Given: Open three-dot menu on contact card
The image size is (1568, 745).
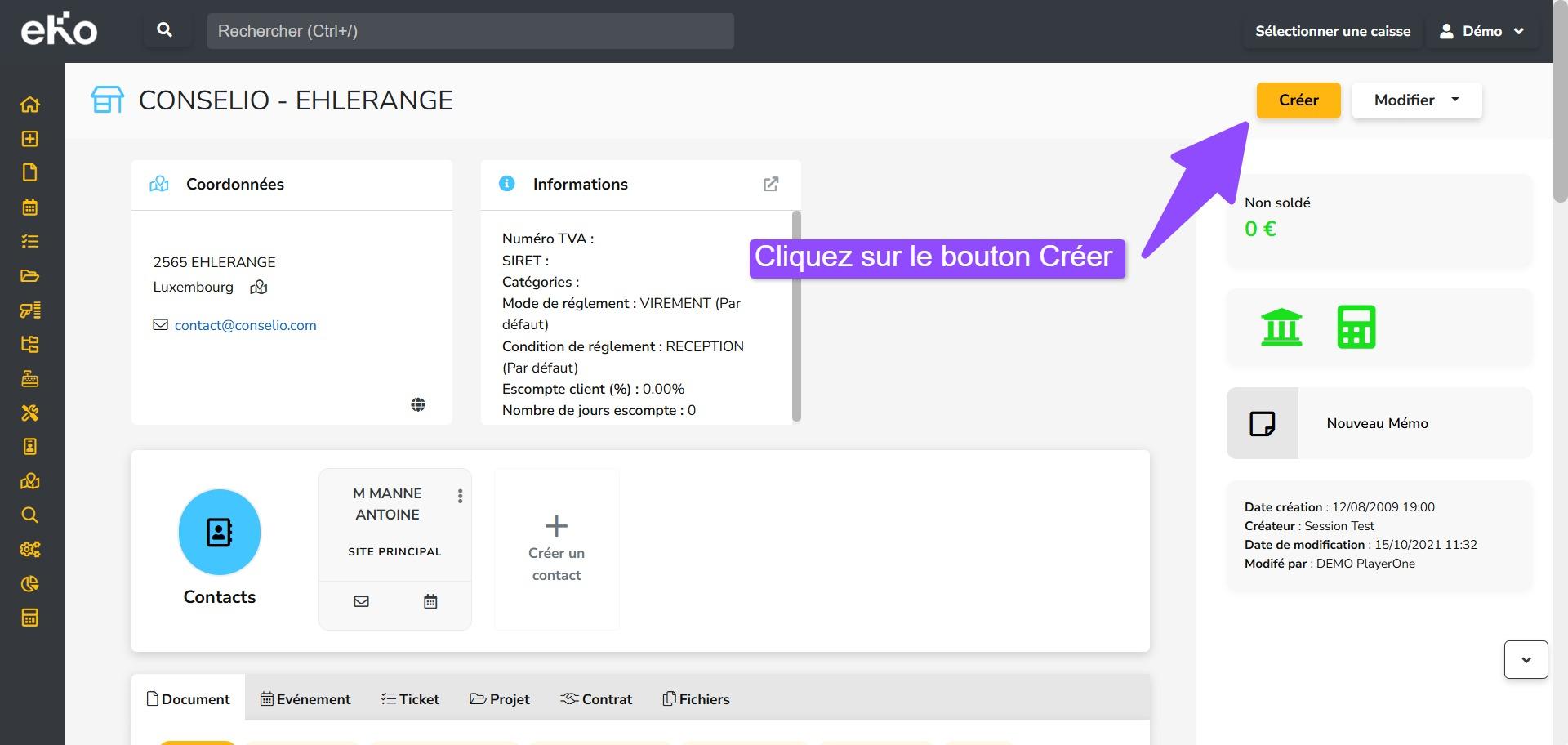Looking at the screenshot, I should click(x=461, y=496).
